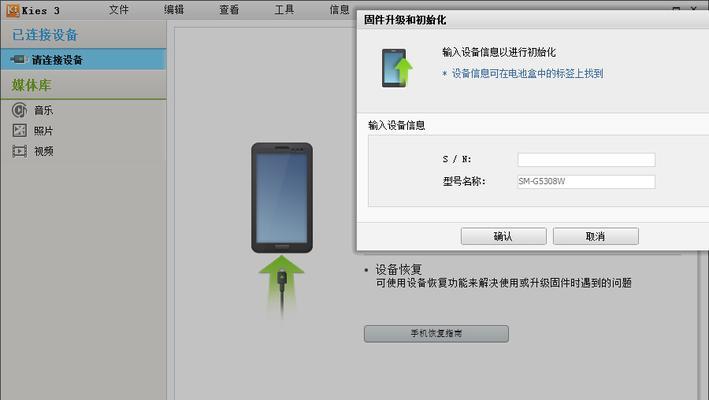Open the 查看 menu
Viewport: 709px width, 400px height.
coord(229,9)
